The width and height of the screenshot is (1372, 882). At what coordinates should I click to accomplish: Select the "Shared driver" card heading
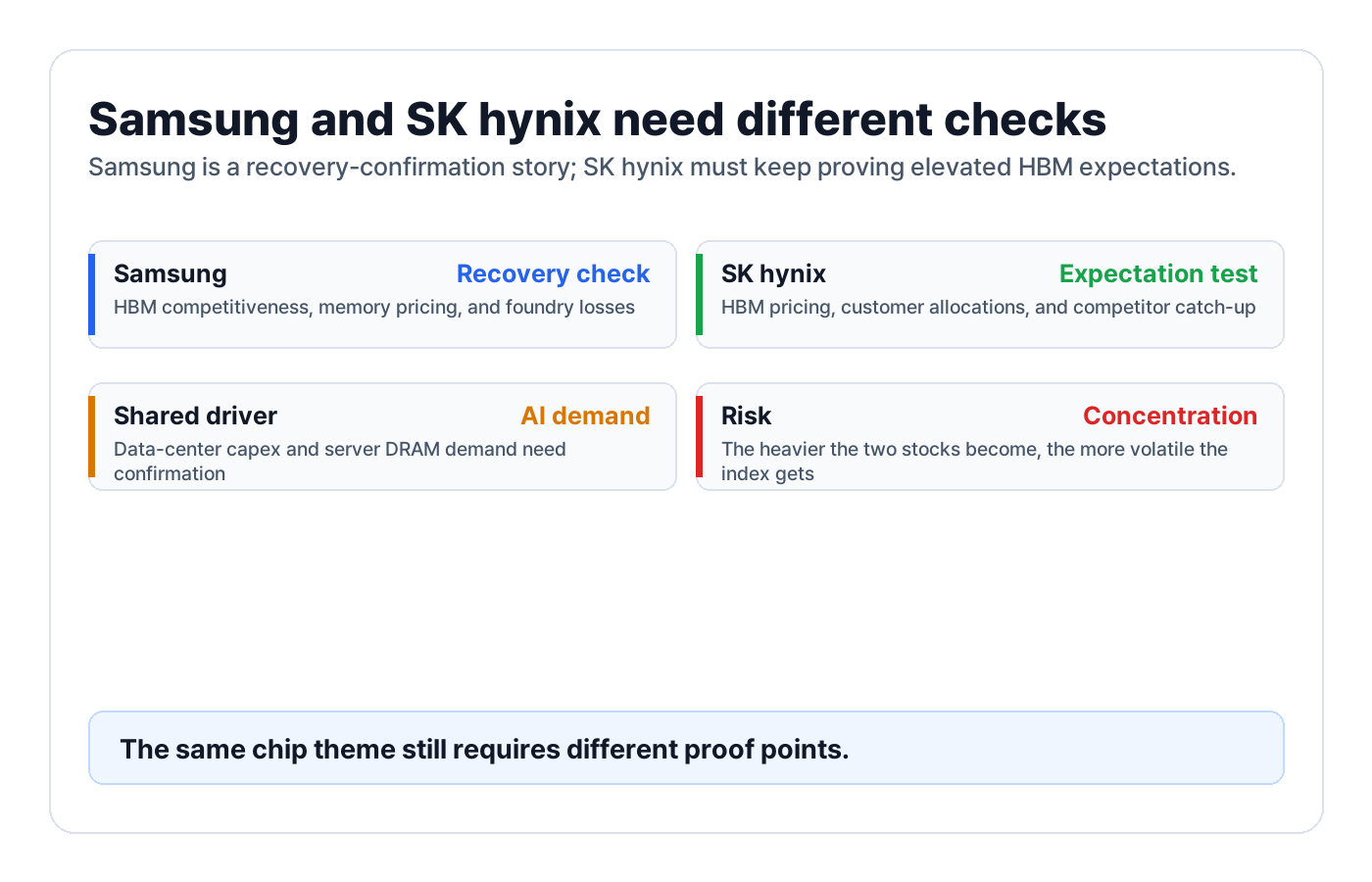pyautogui.click(x=195, y=416)
